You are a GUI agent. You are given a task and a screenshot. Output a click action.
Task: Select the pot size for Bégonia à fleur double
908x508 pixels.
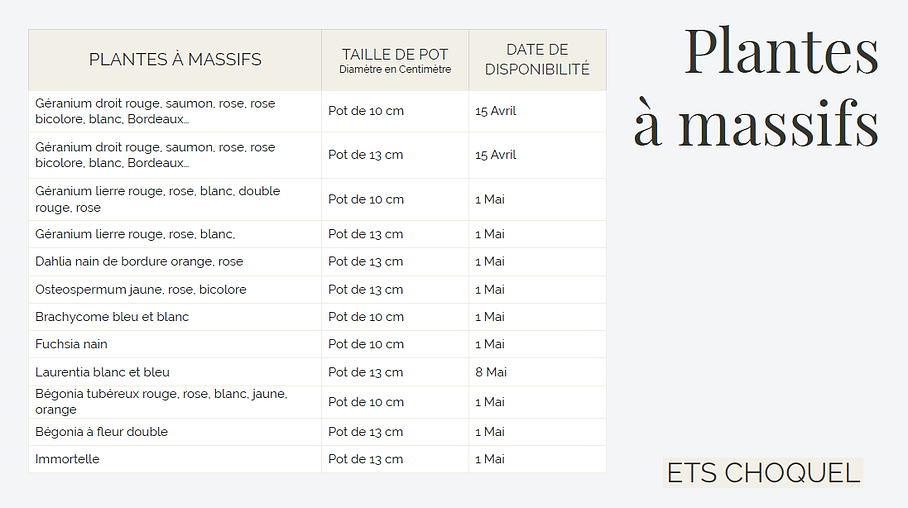pyautogui.click(x=366, y=432)
